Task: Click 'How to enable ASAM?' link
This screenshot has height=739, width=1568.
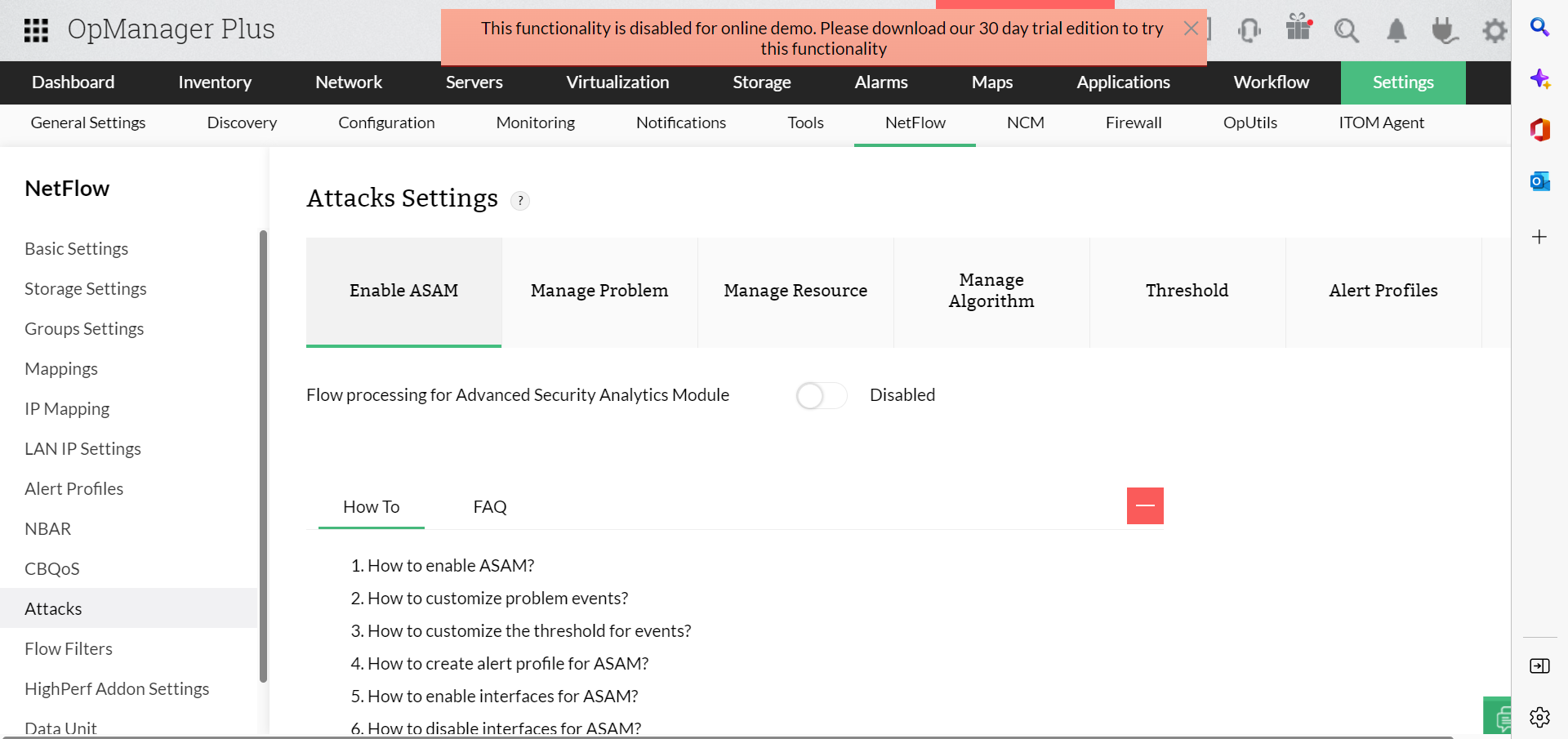Action: (x=451, y=566)
